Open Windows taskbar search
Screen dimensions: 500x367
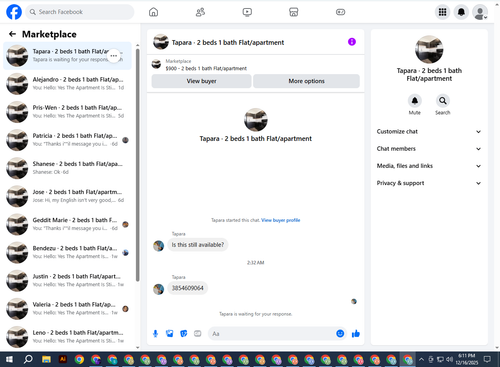[x=28, y=359]
